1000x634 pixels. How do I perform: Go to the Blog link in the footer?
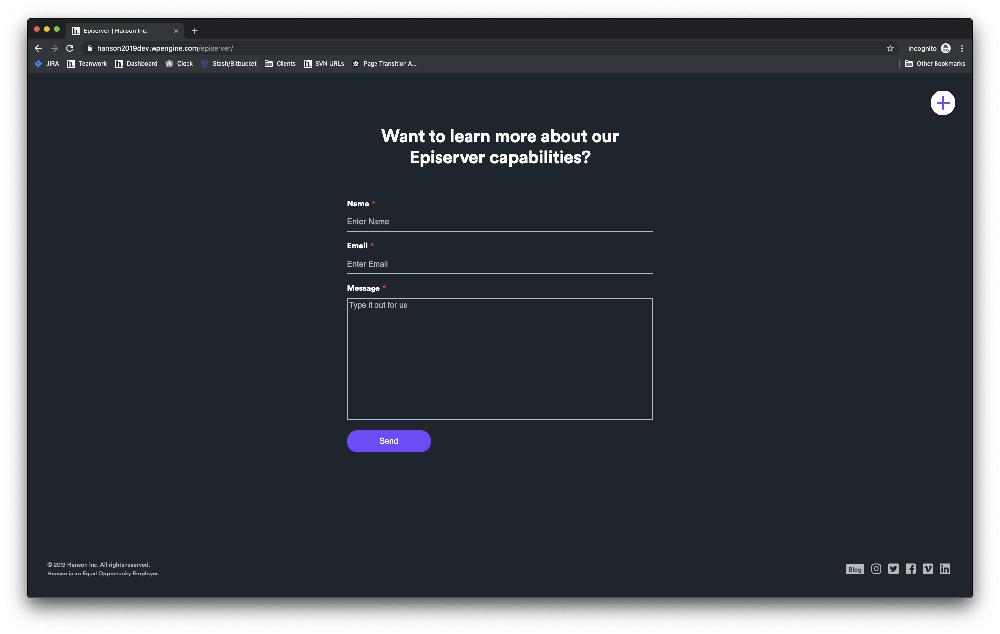coord(855,569)
